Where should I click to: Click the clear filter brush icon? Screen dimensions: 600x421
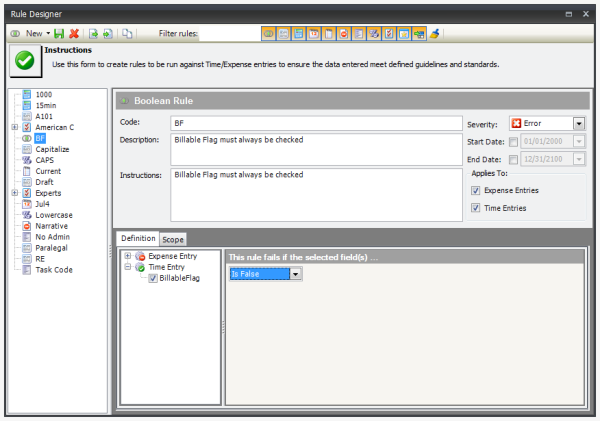[435, 33]
